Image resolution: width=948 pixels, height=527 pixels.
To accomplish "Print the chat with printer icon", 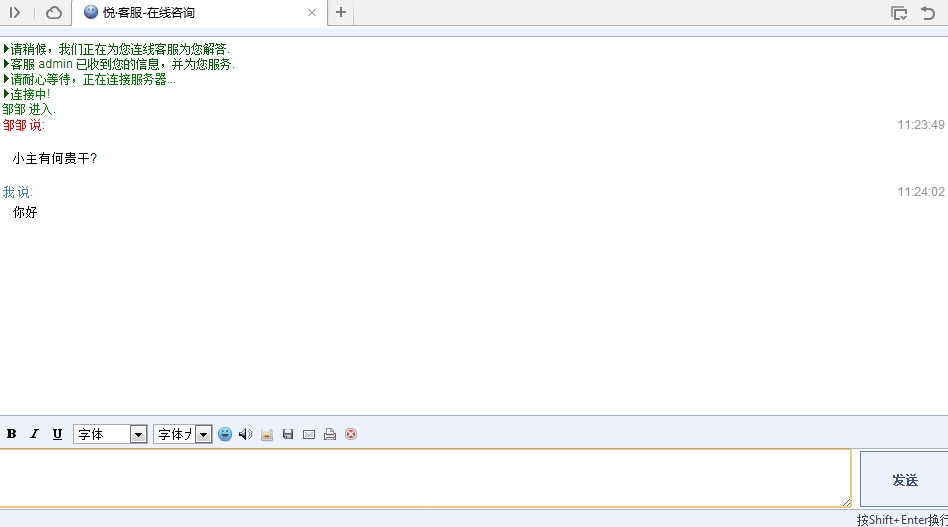I will click(x=330, y=434).
